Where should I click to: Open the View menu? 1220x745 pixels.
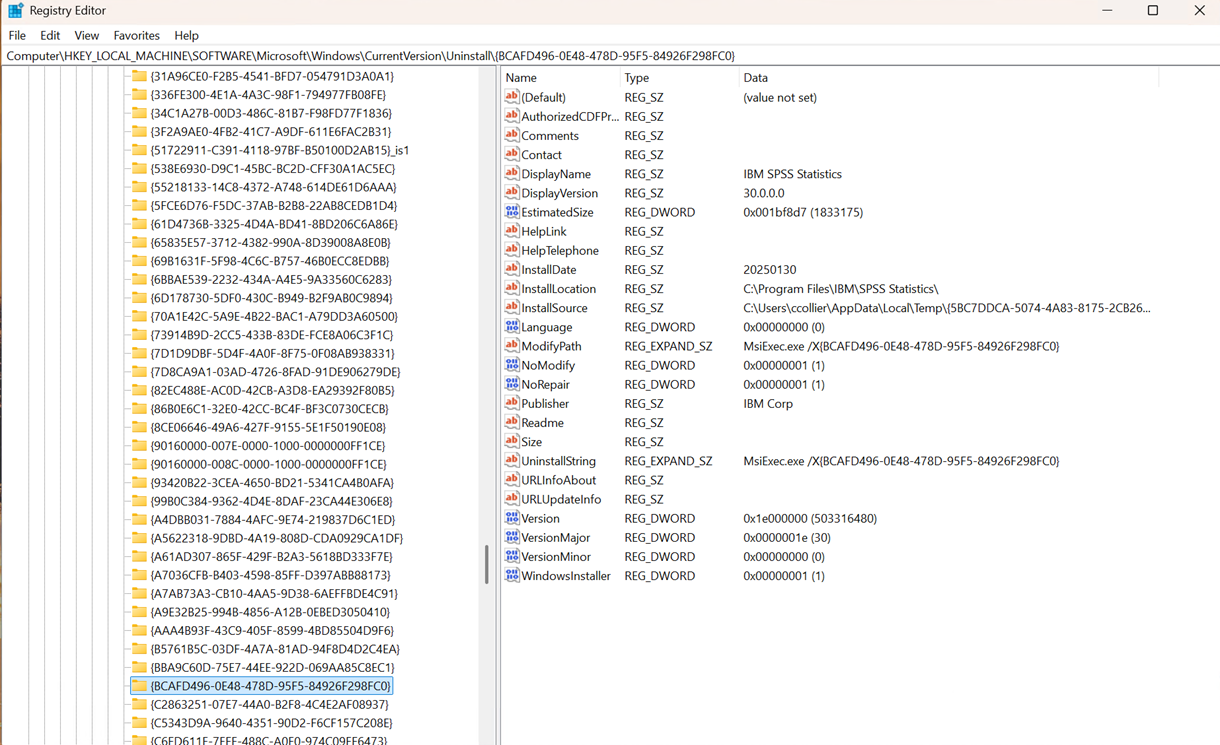point(86,35)
